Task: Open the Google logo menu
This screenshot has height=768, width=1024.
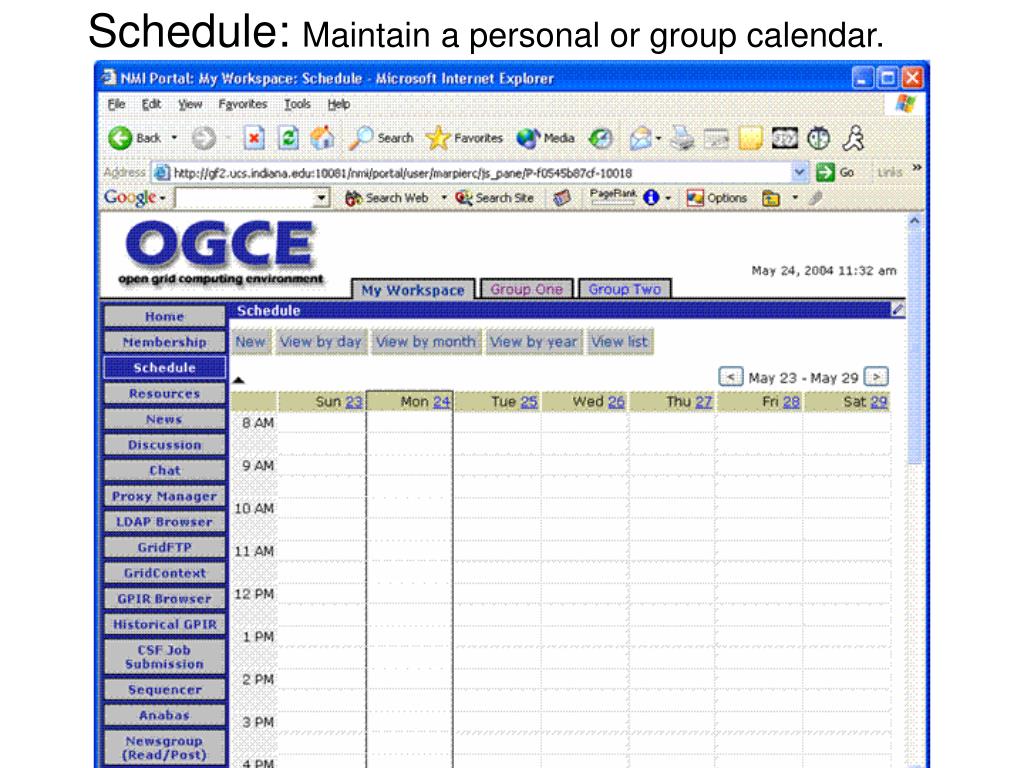Action: tap(135, 197)
